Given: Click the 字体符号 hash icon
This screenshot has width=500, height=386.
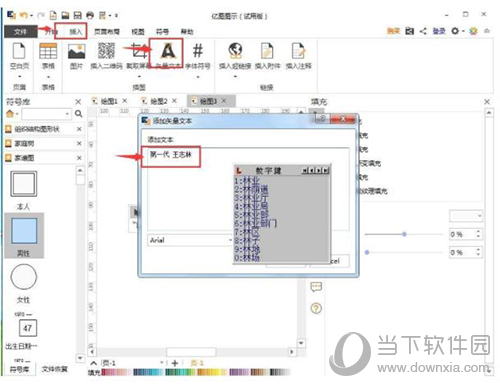Looking at the screenshot, I should [198, 51].
